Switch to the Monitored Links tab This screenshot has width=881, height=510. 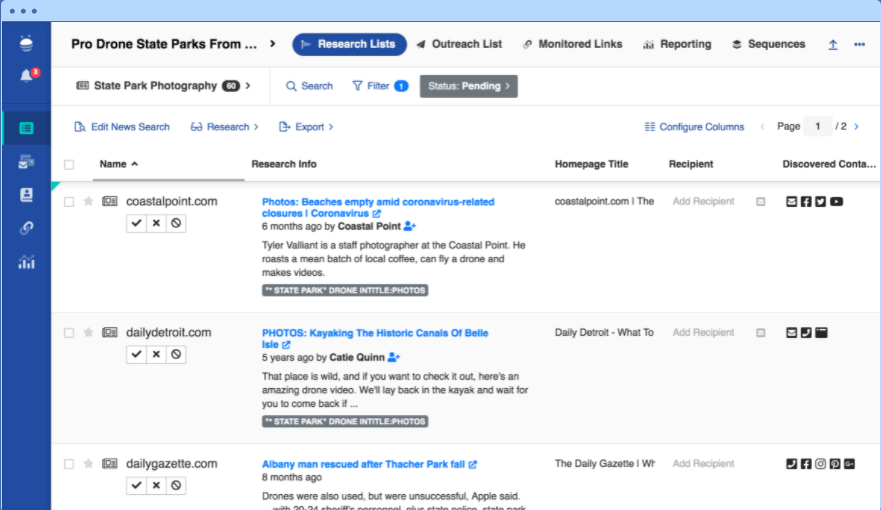pos(572,44)
